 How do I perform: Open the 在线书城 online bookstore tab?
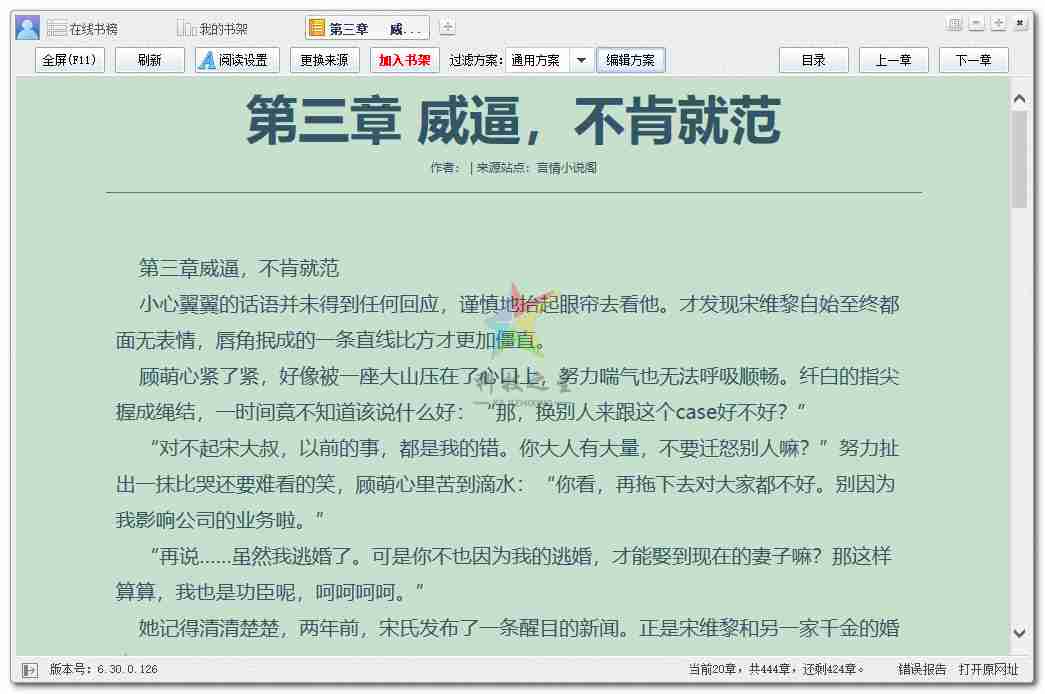click(x=83, y=29)
